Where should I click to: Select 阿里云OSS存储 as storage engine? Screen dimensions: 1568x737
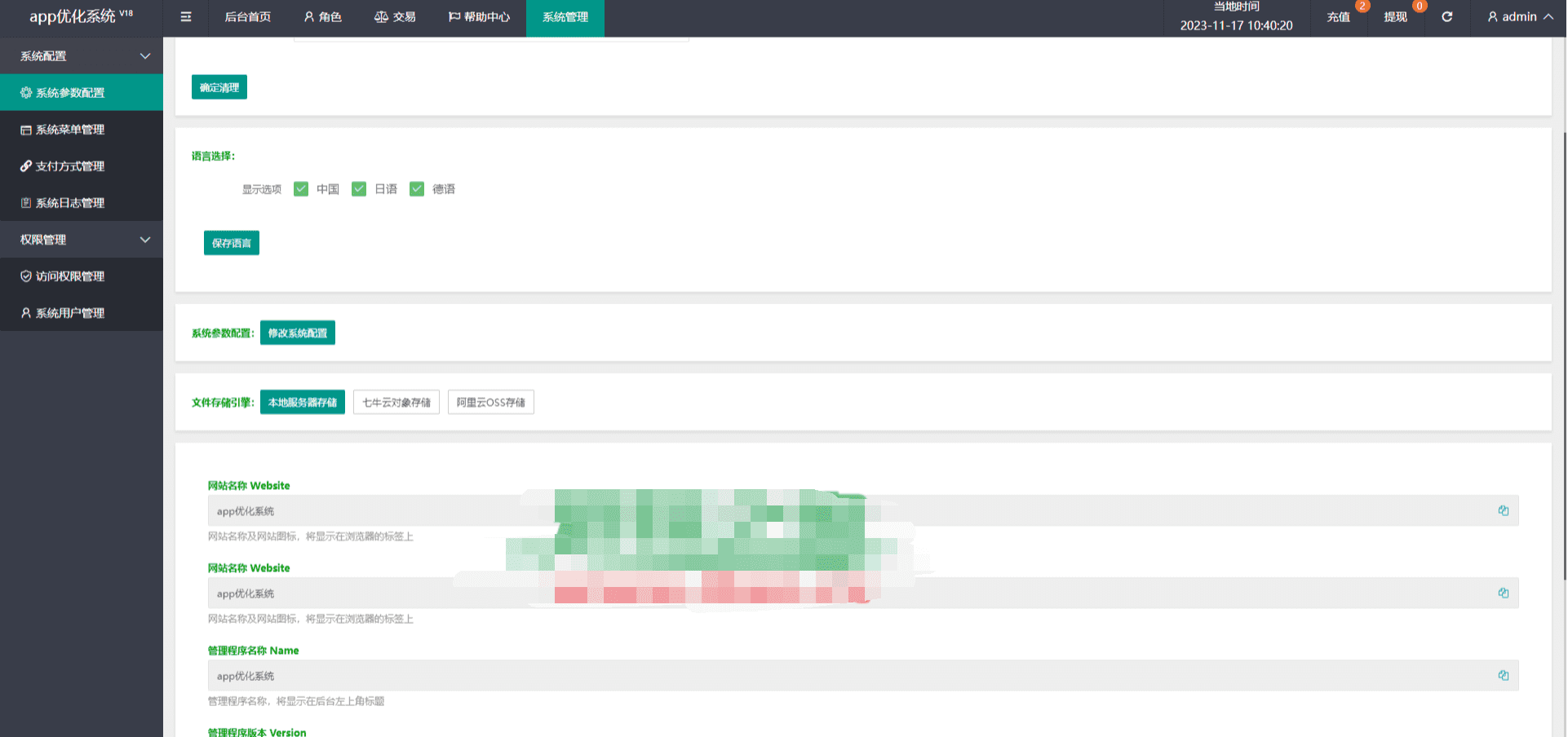(490, 403)
